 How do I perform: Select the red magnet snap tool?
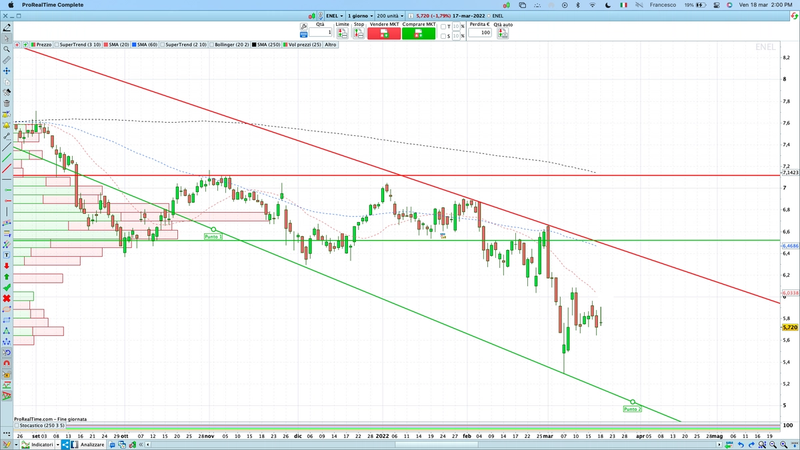coord(7,363)
